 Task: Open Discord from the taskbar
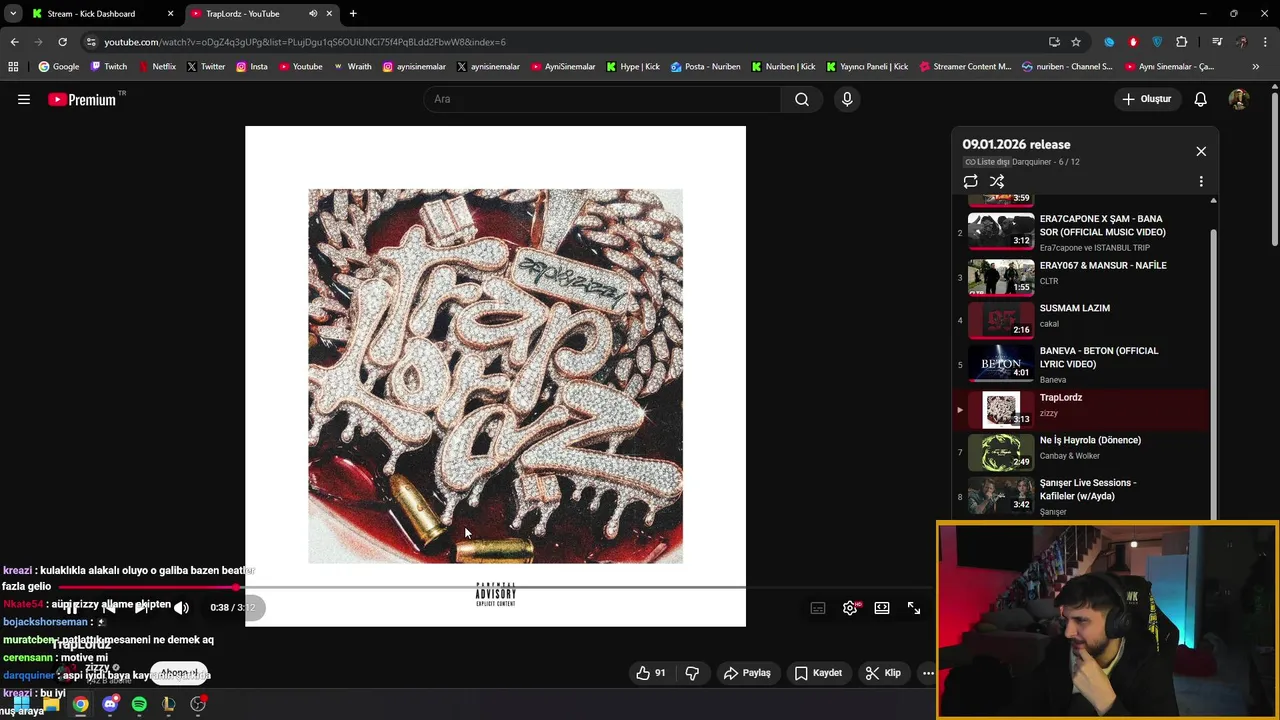point(110,704)
